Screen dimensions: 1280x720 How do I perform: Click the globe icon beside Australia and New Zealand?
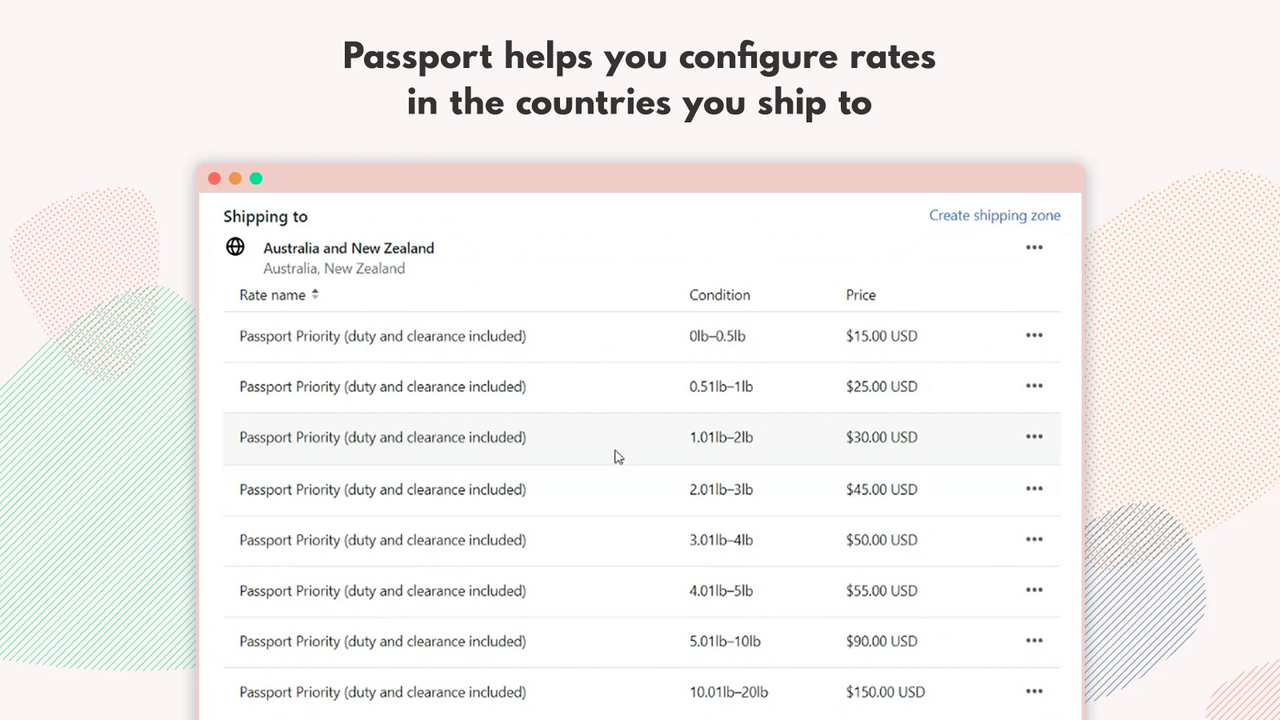[x=235, y=246]
